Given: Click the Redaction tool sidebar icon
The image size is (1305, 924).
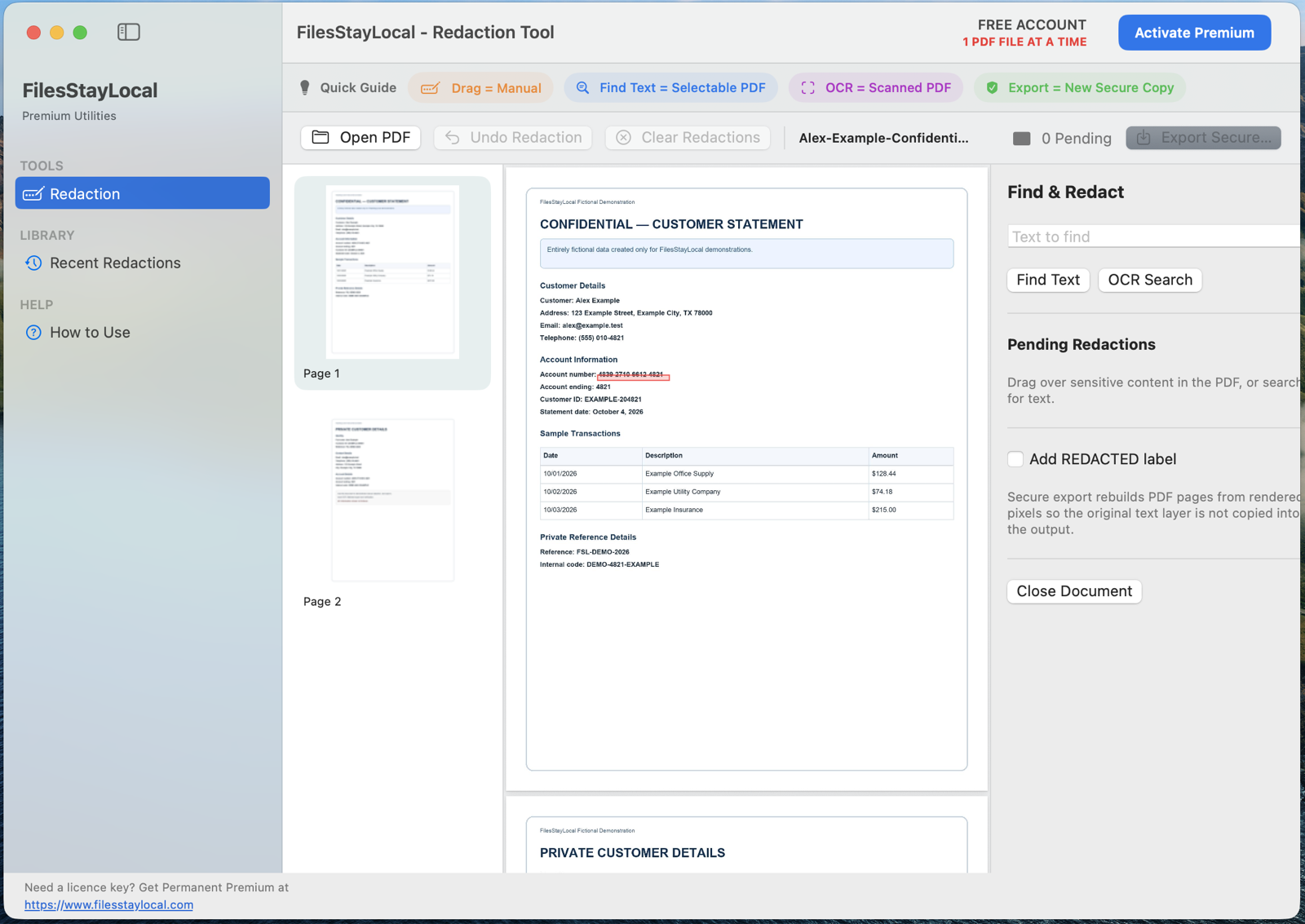Looking at the screenshot, I should tap(33, 193).
